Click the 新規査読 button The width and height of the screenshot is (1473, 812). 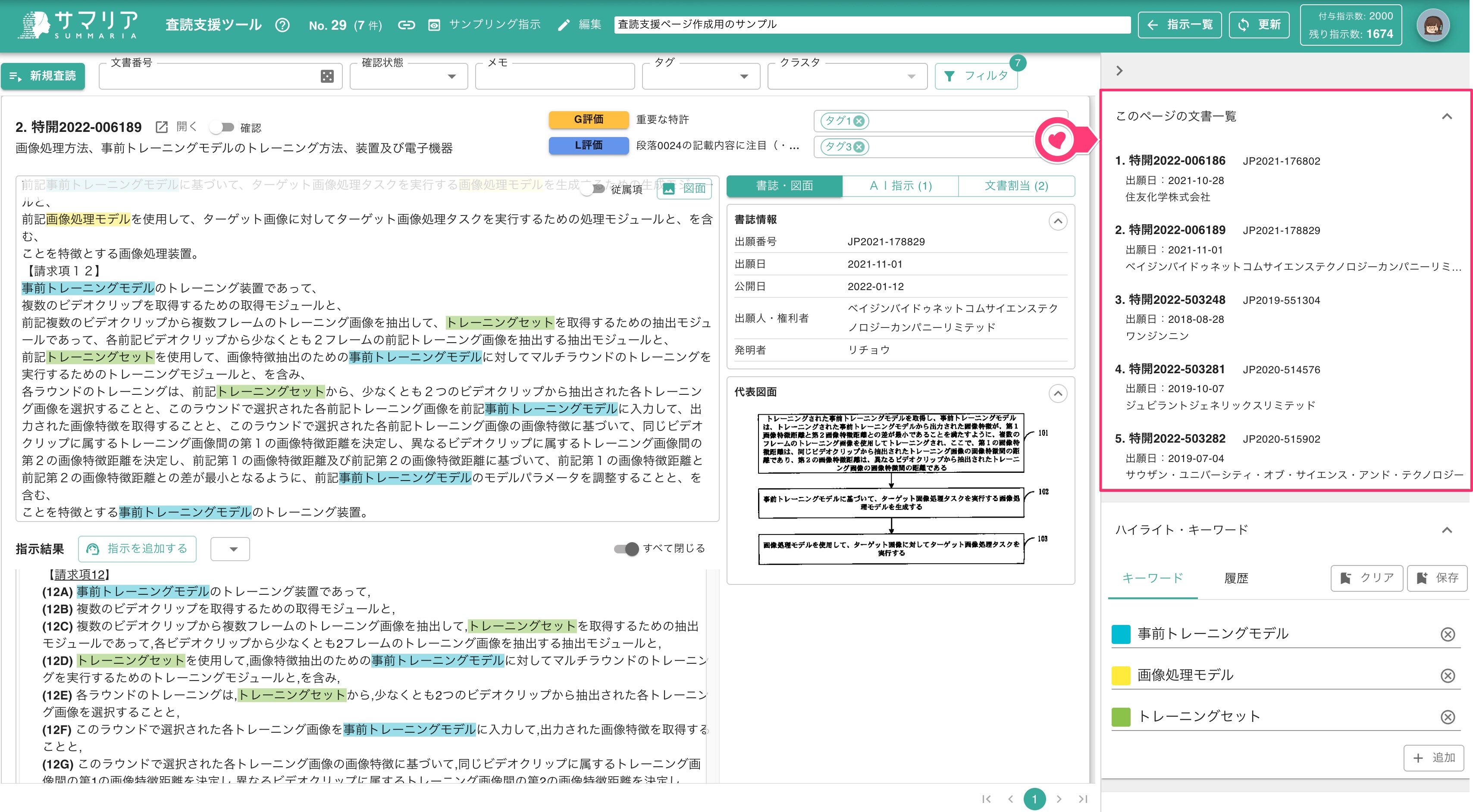44,76
